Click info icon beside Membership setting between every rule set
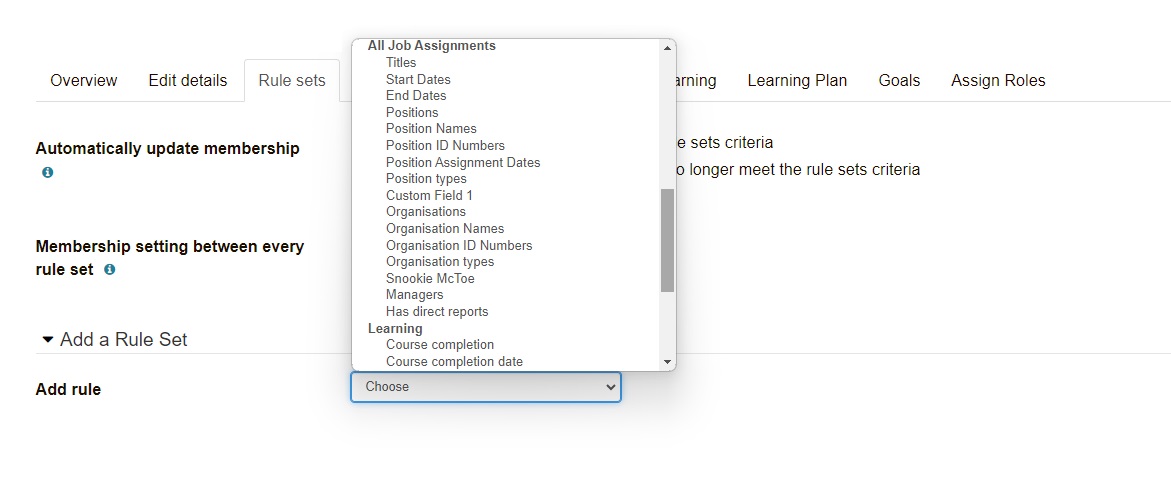 tap(110, 269)
